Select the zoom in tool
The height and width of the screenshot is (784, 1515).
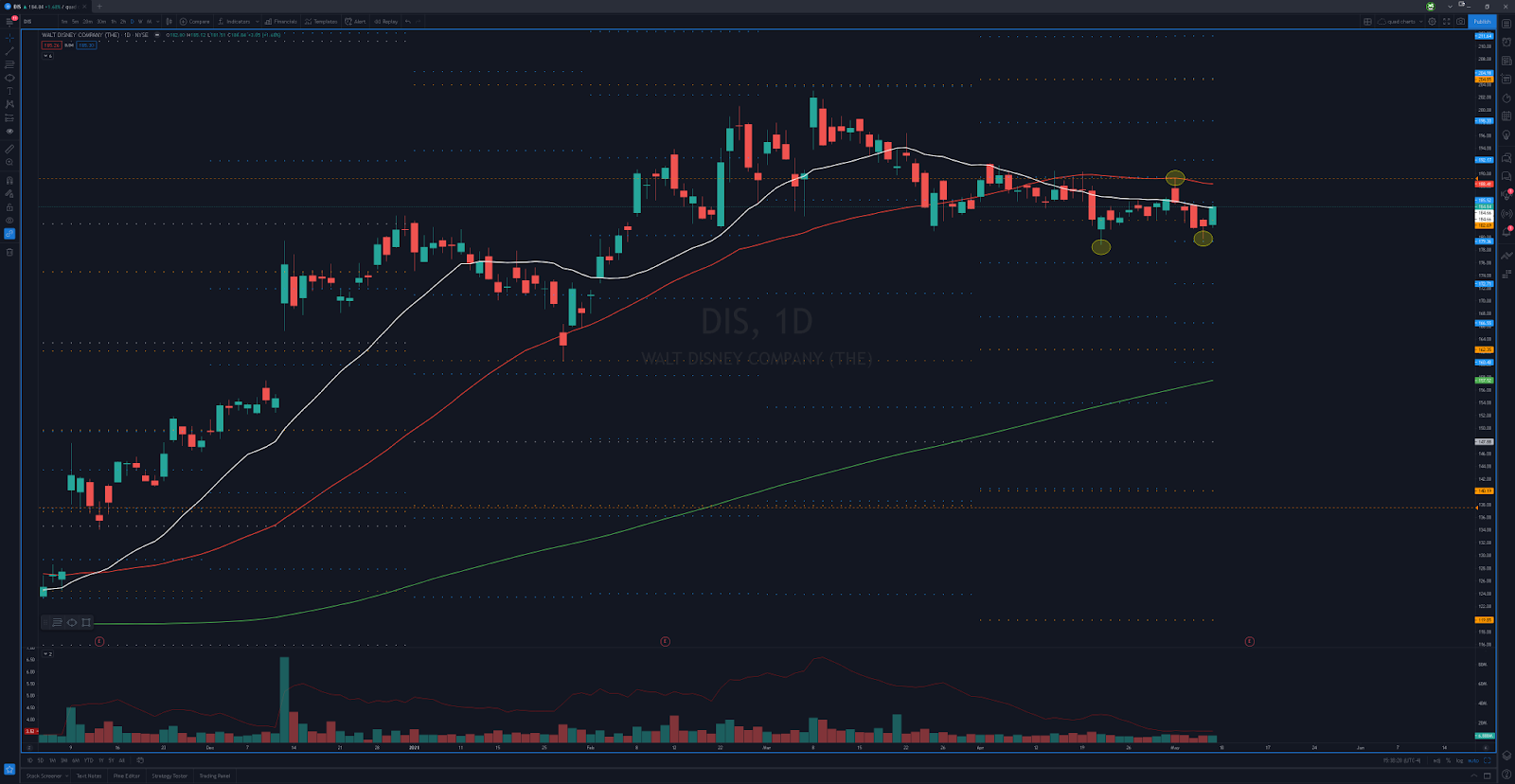[9, 162]
